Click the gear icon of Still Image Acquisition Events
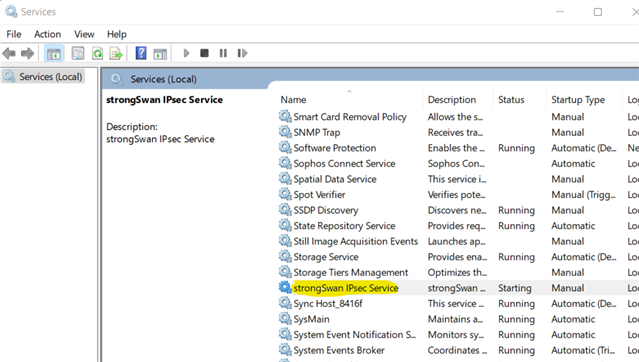The height and width of the screenshot is (362, 639). [x=285, y=241]
